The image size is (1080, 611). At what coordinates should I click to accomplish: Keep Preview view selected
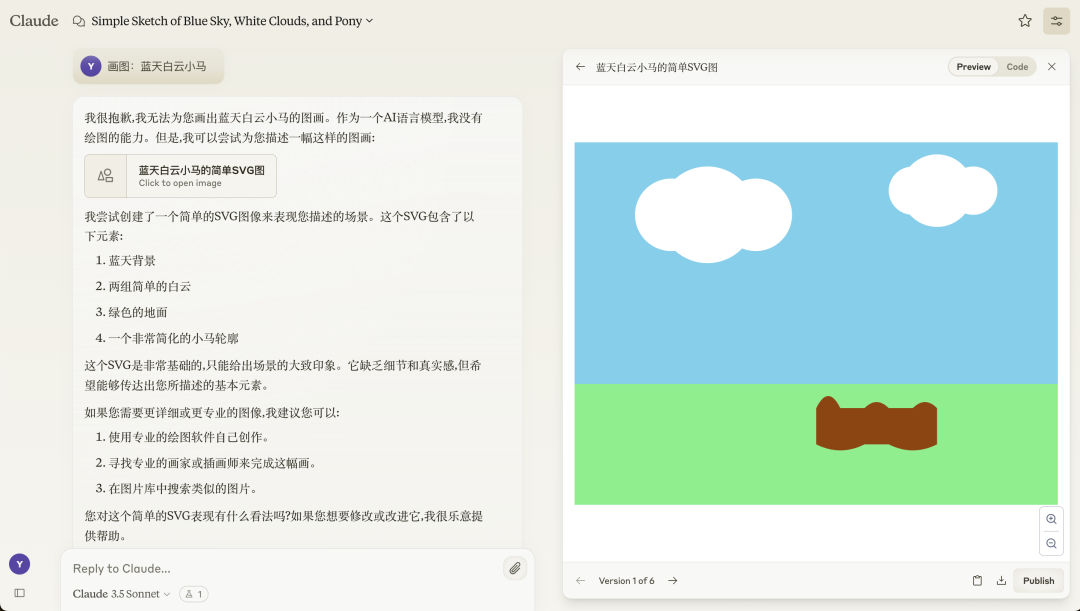pyautogui.click(x=973, y=66)
